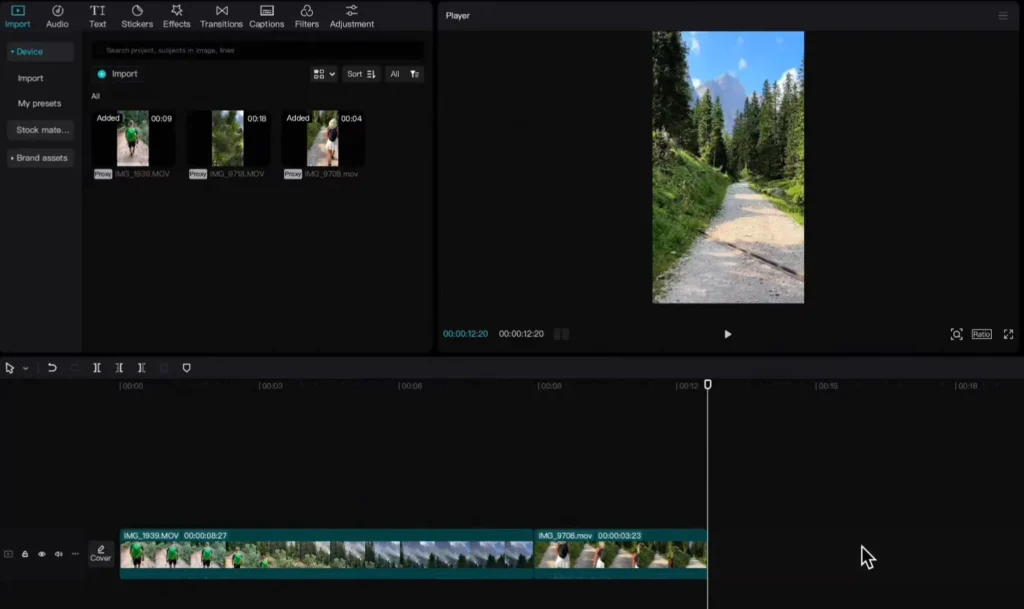Click the Import media button with teal icon

118,74
